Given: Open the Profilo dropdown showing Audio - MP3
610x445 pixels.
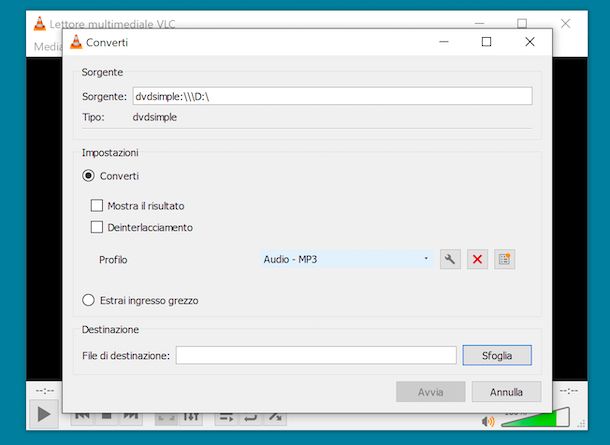Looking at the screenshot, I should click(346, 259).
